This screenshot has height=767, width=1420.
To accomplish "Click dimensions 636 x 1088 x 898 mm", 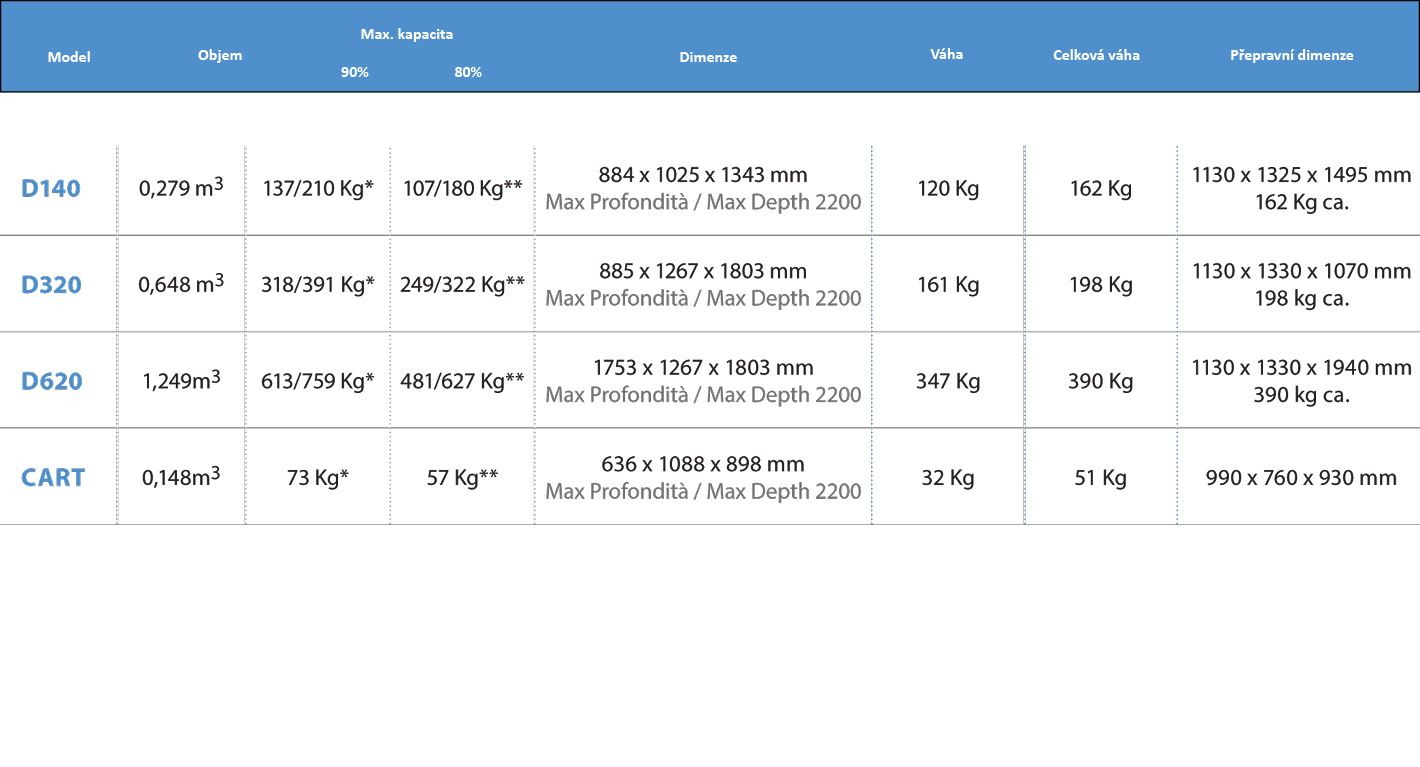I will pos(703,464).
